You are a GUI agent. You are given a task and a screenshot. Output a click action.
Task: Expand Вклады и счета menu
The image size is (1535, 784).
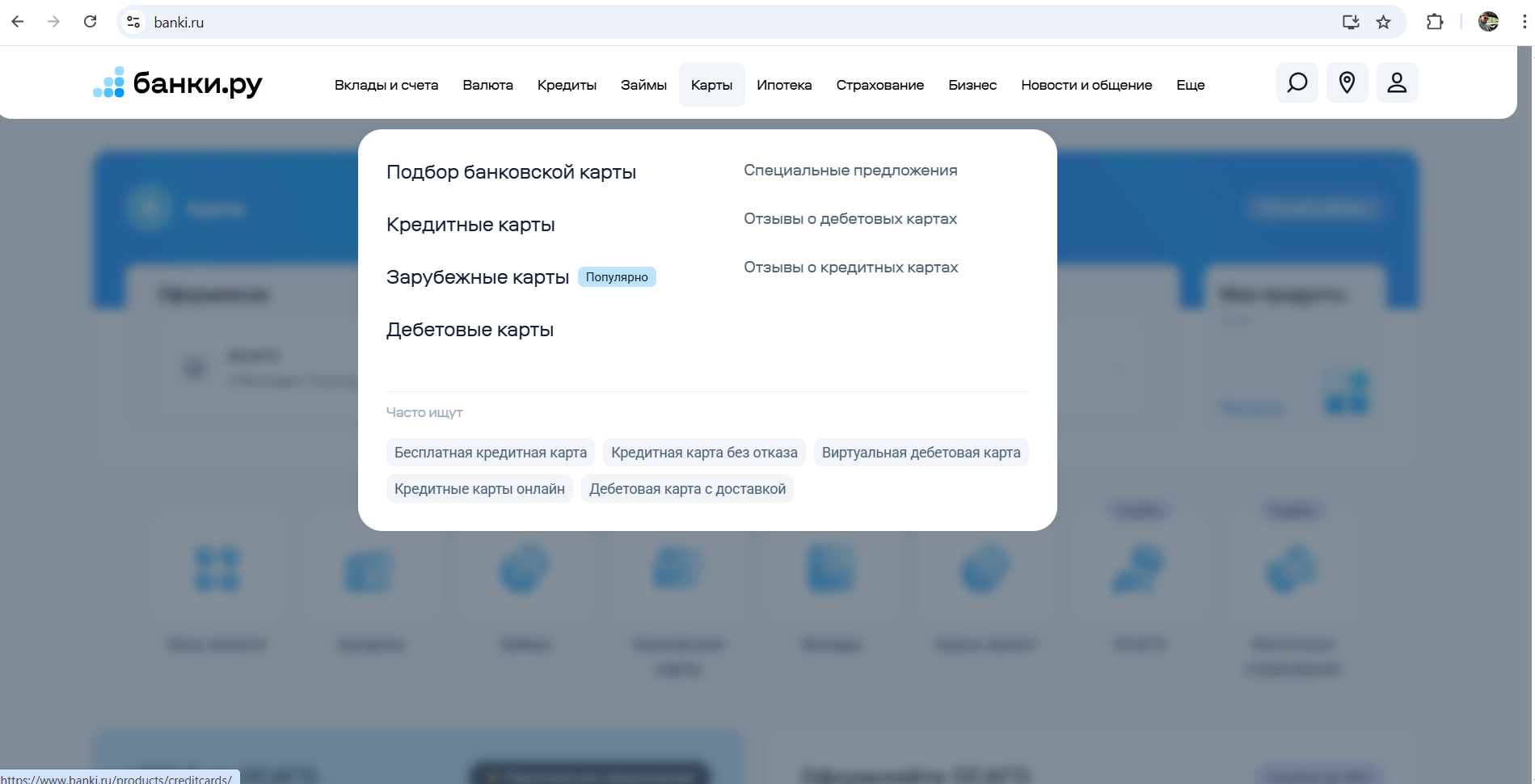[386, 85]
